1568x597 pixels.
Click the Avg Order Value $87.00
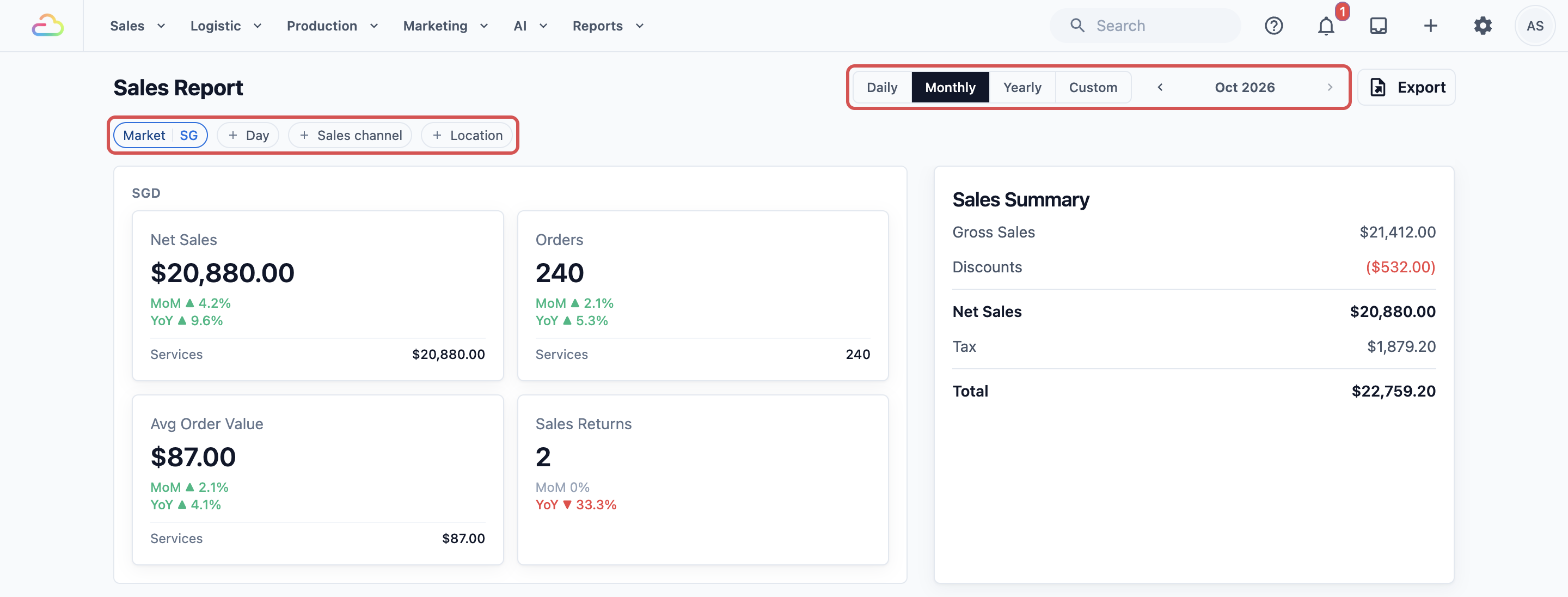[x=193, y=456]
